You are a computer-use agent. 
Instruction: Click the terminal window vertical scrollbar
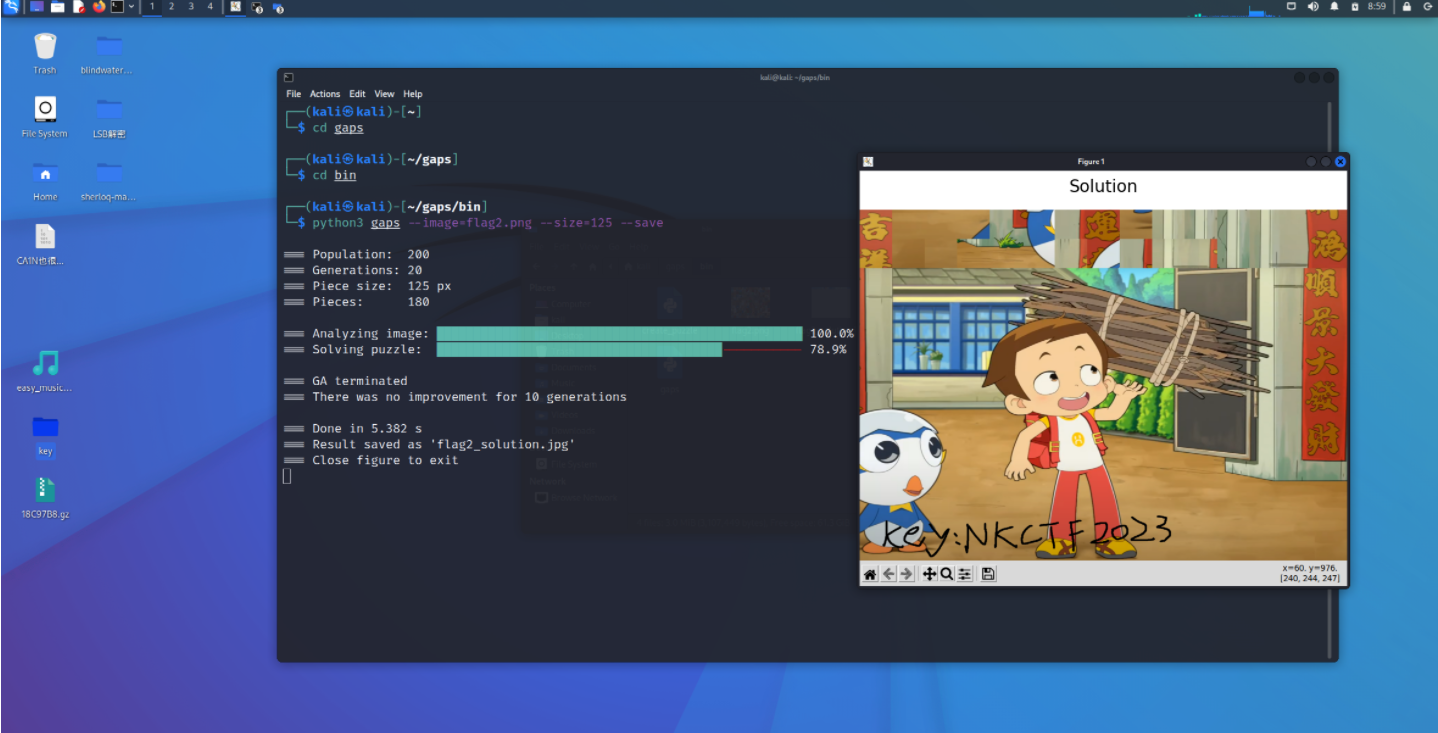[1329, 380]
